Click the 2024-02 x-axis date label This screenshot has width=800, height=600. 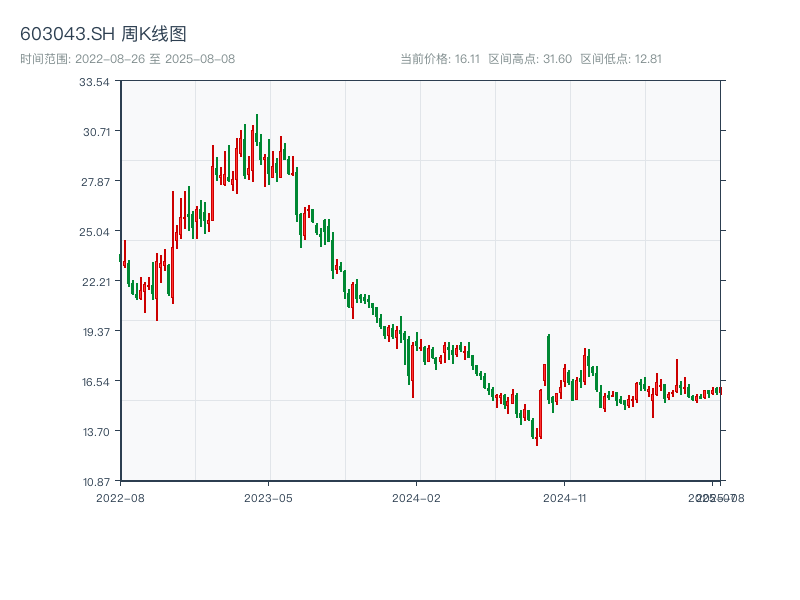(417, 497)
